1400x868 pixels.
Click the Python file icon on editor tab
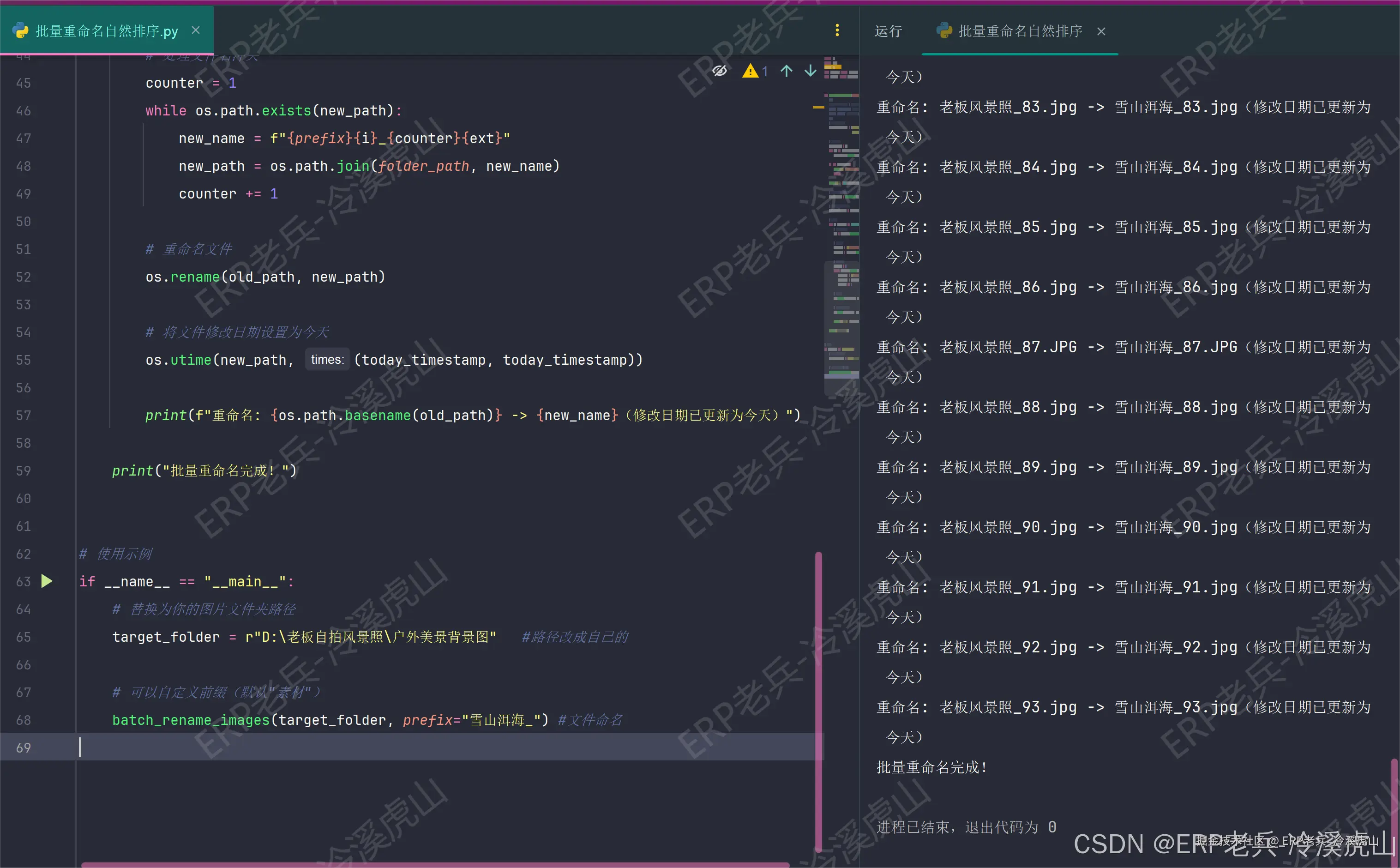pos(21,31)
